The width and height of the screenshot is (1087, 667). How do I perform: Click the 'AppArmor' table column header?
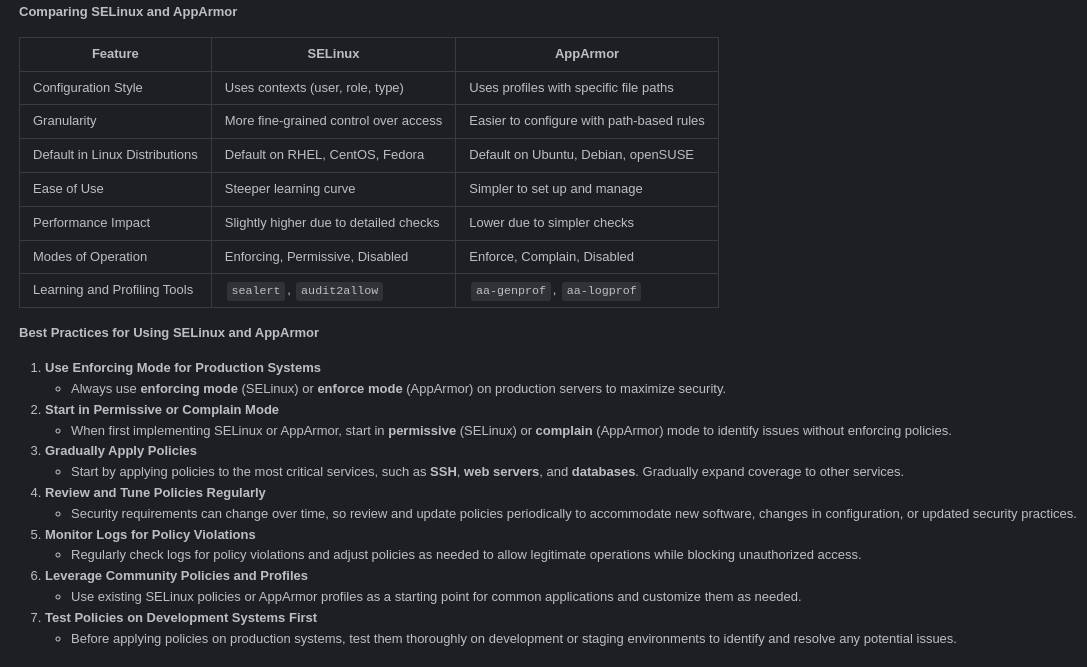(587, 54)
